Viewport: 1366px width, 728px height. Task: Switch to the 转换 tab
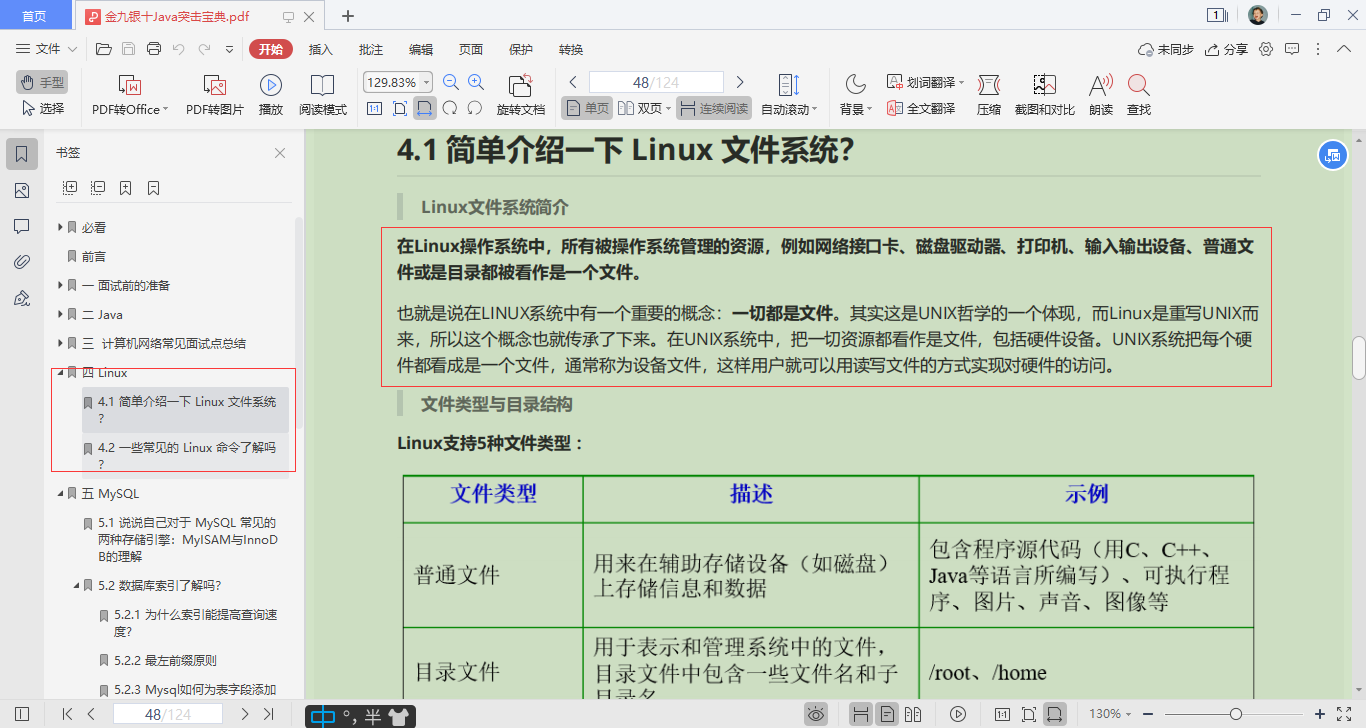tap(571, 49)
